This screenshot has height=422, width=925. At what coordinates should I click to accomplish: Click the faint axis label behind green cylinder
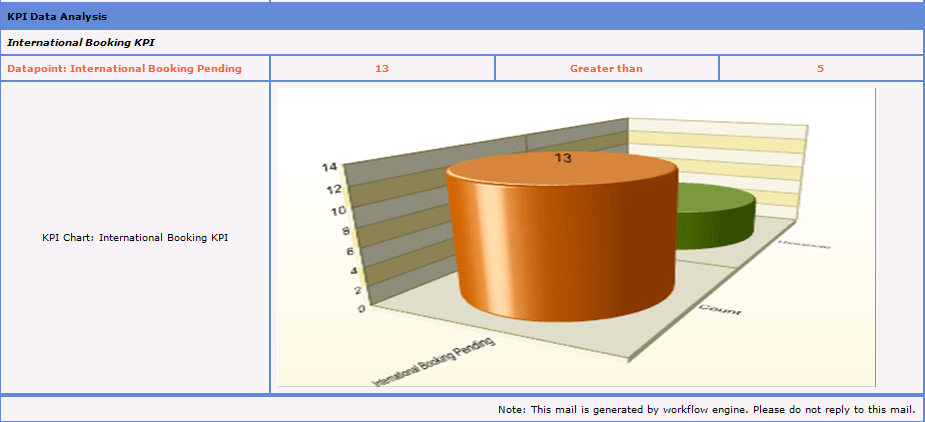tap(803, 243)
